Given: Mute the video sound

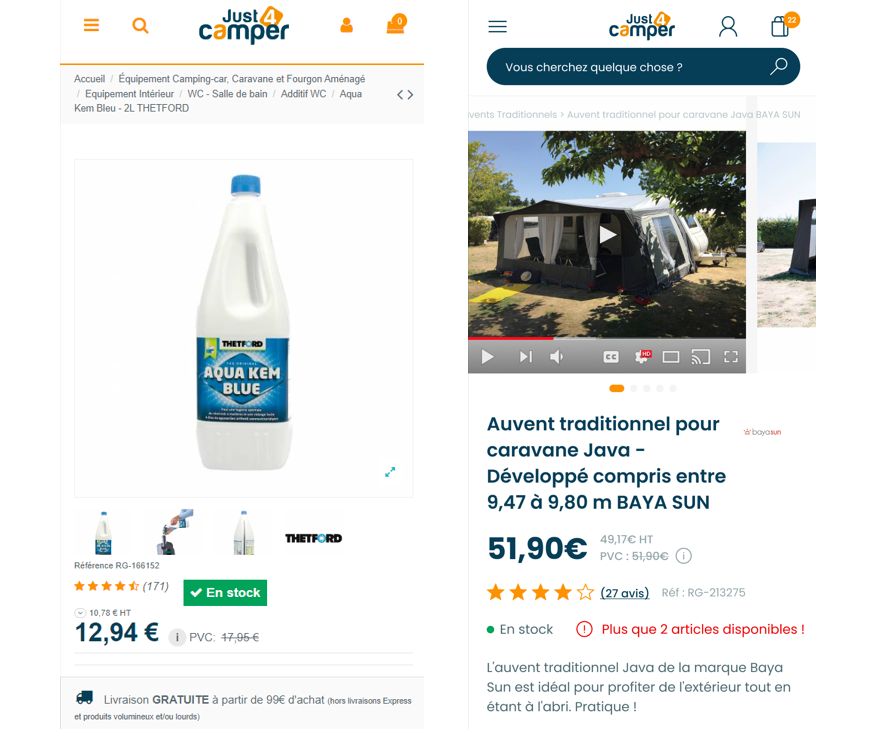Looking at the screenshot, I should (556, 357).
